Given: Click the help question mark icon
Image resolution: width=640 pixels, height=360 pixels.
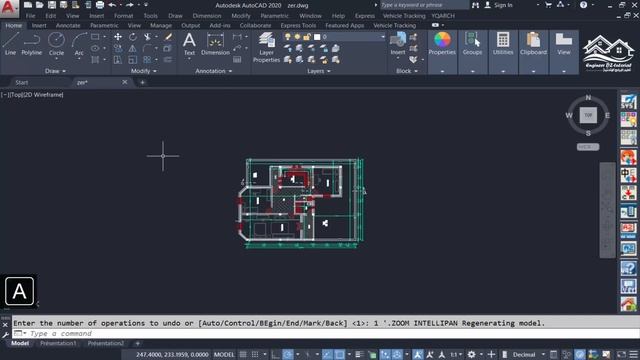Looking at the screenshot, I should (583, 5).
